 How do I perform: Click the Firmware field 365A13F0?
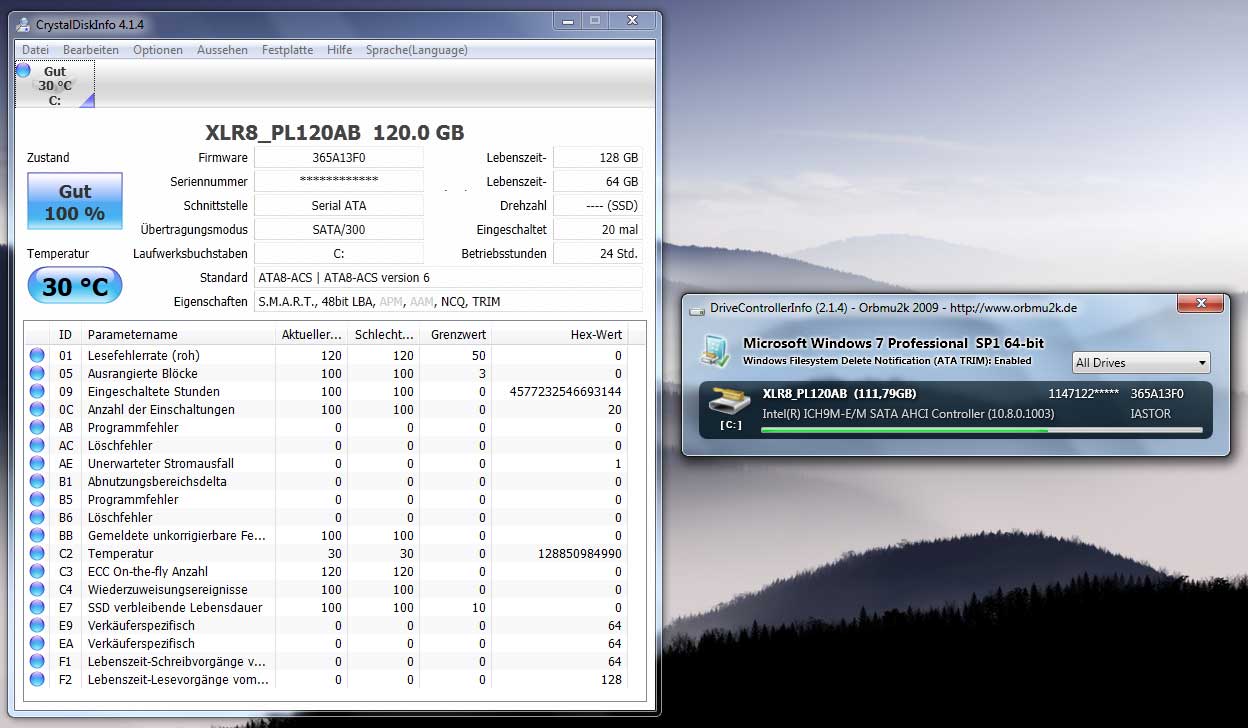tap(339, 157)
